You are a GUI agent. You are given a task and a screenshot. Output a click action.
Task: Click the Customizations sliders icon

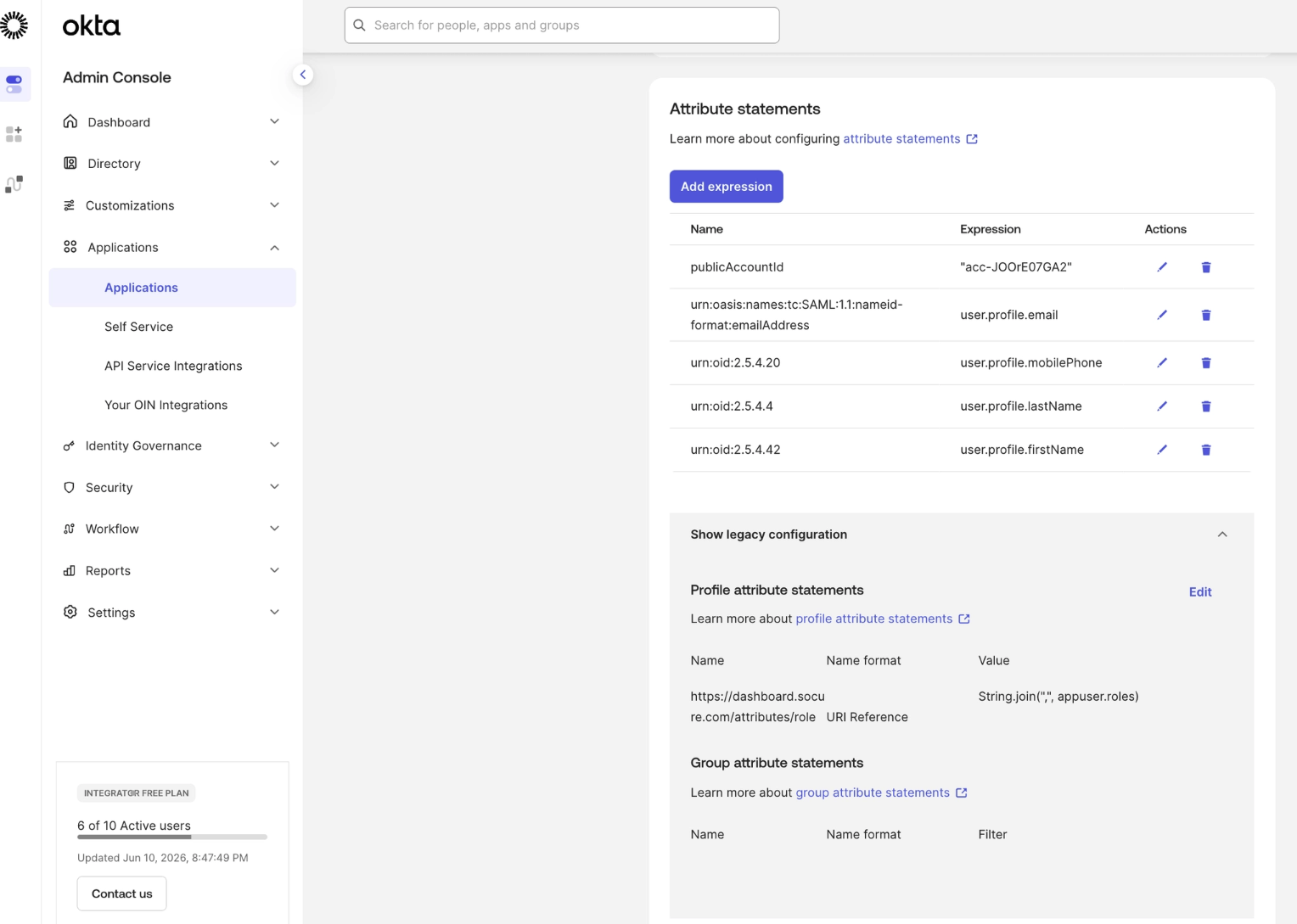pyautogui.click(x=69, y=205)
